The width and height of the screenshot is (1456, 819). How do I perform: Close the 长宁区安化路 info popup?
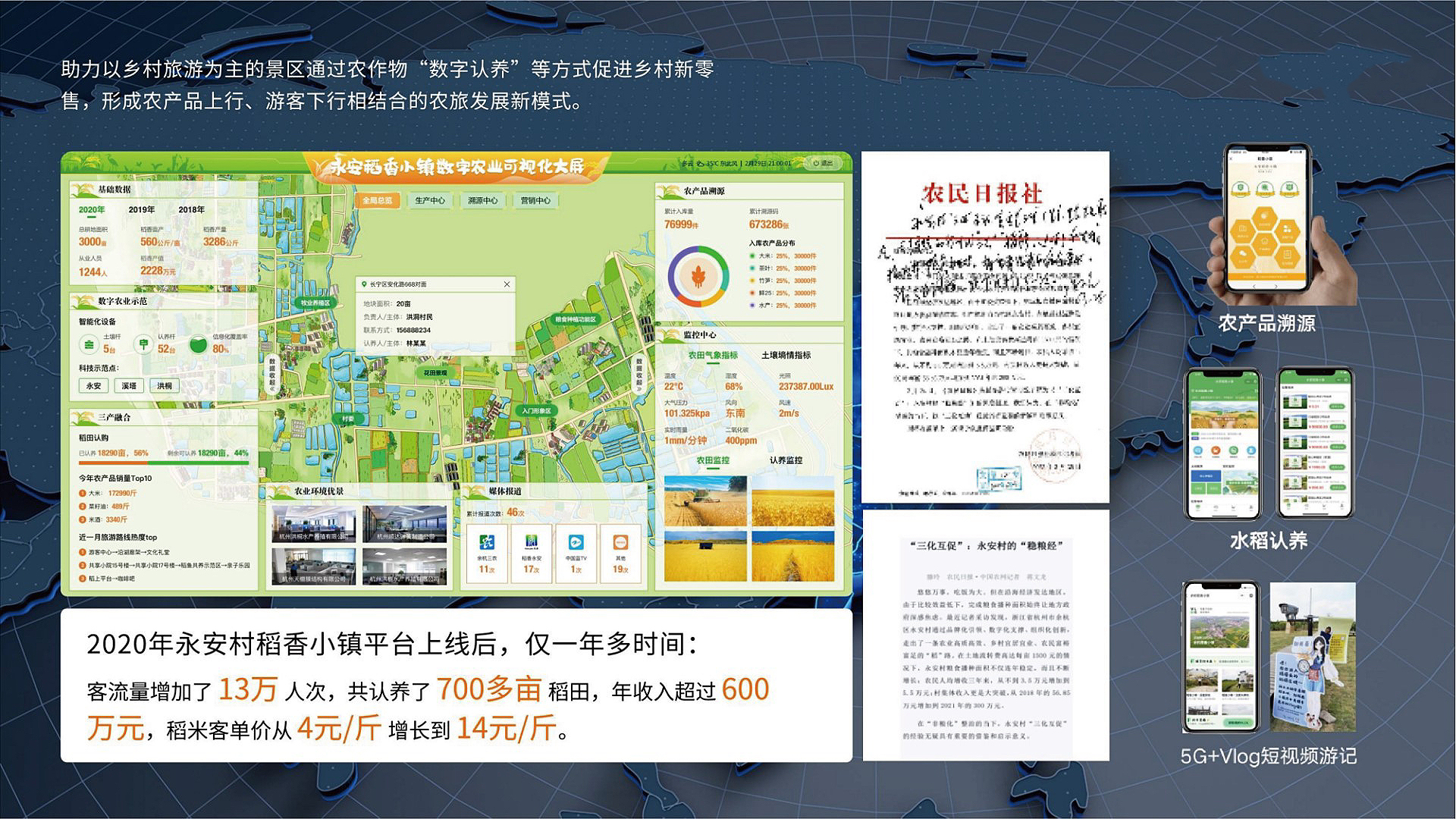point(507,284)
